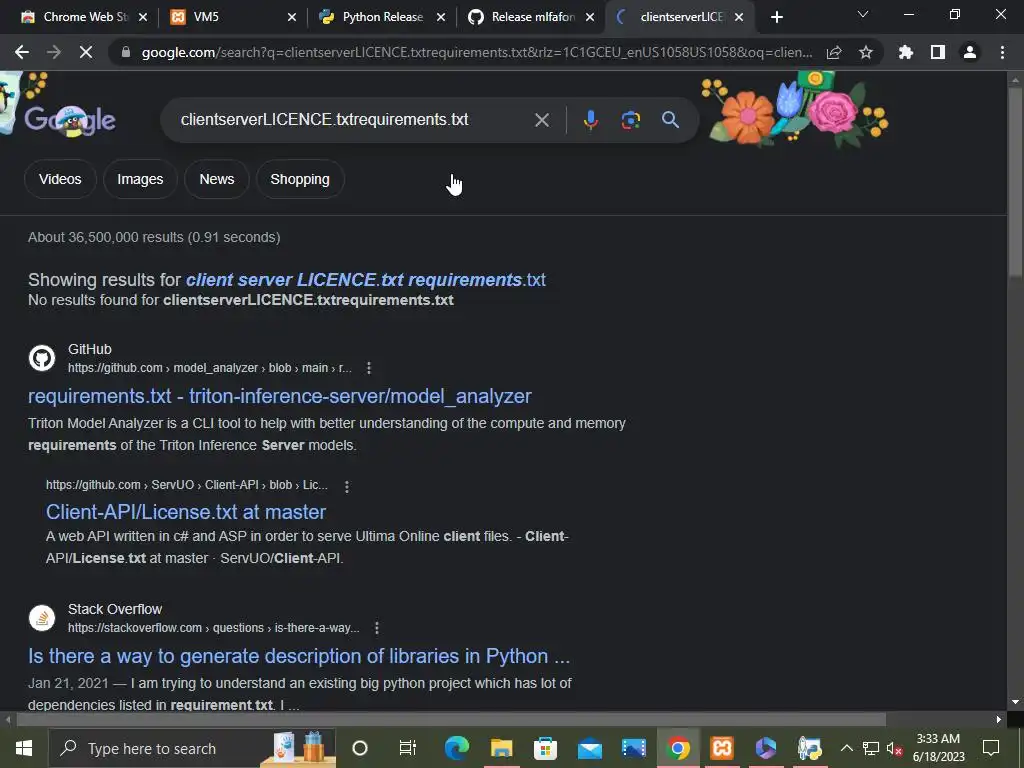Switch to the Release mlfafon GitHub tab
This screenshot has height=768, width=1024.
532,17
